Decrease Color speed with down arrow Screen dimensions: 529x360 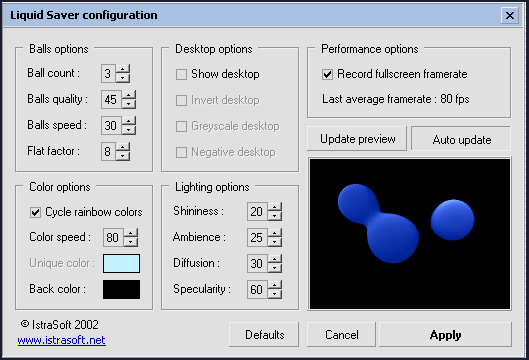pos(131,242)
